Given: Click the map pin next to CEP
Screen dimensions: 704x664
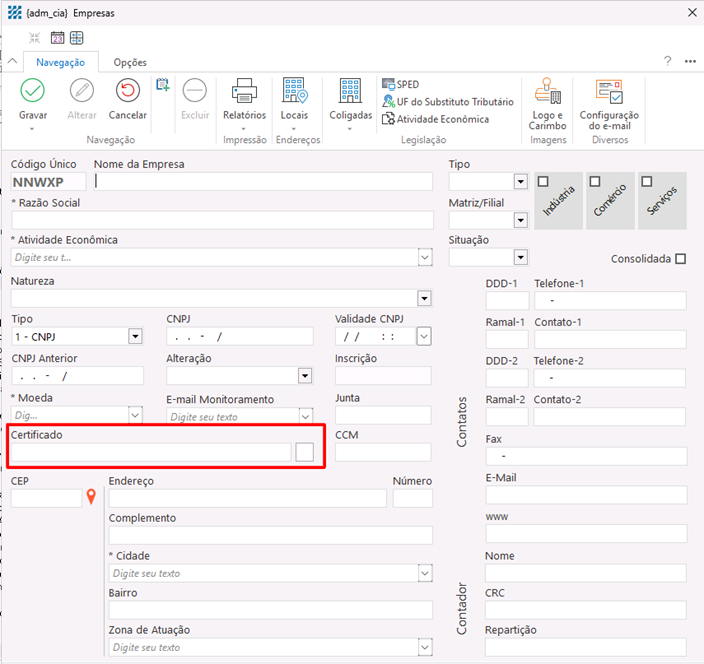Looking at the screenshot, I should point(92,497).
